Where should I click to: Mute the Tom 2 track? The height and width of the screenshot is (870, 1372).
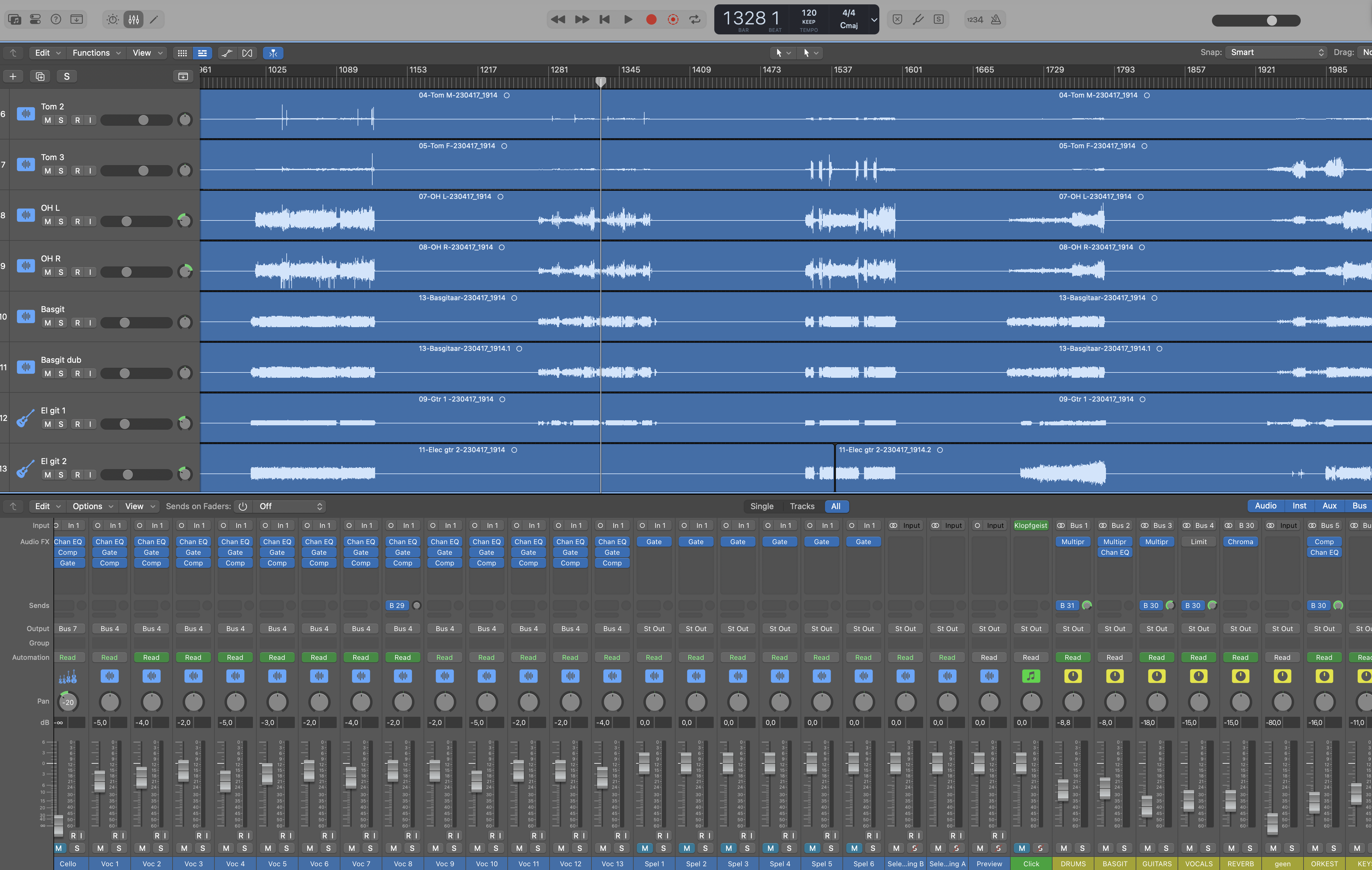[x=48, y=120]
